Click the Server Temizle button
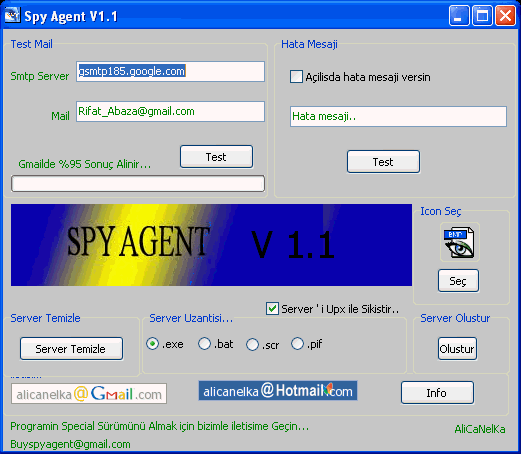This screenshot has height=454, width=521. coord(71,349)
